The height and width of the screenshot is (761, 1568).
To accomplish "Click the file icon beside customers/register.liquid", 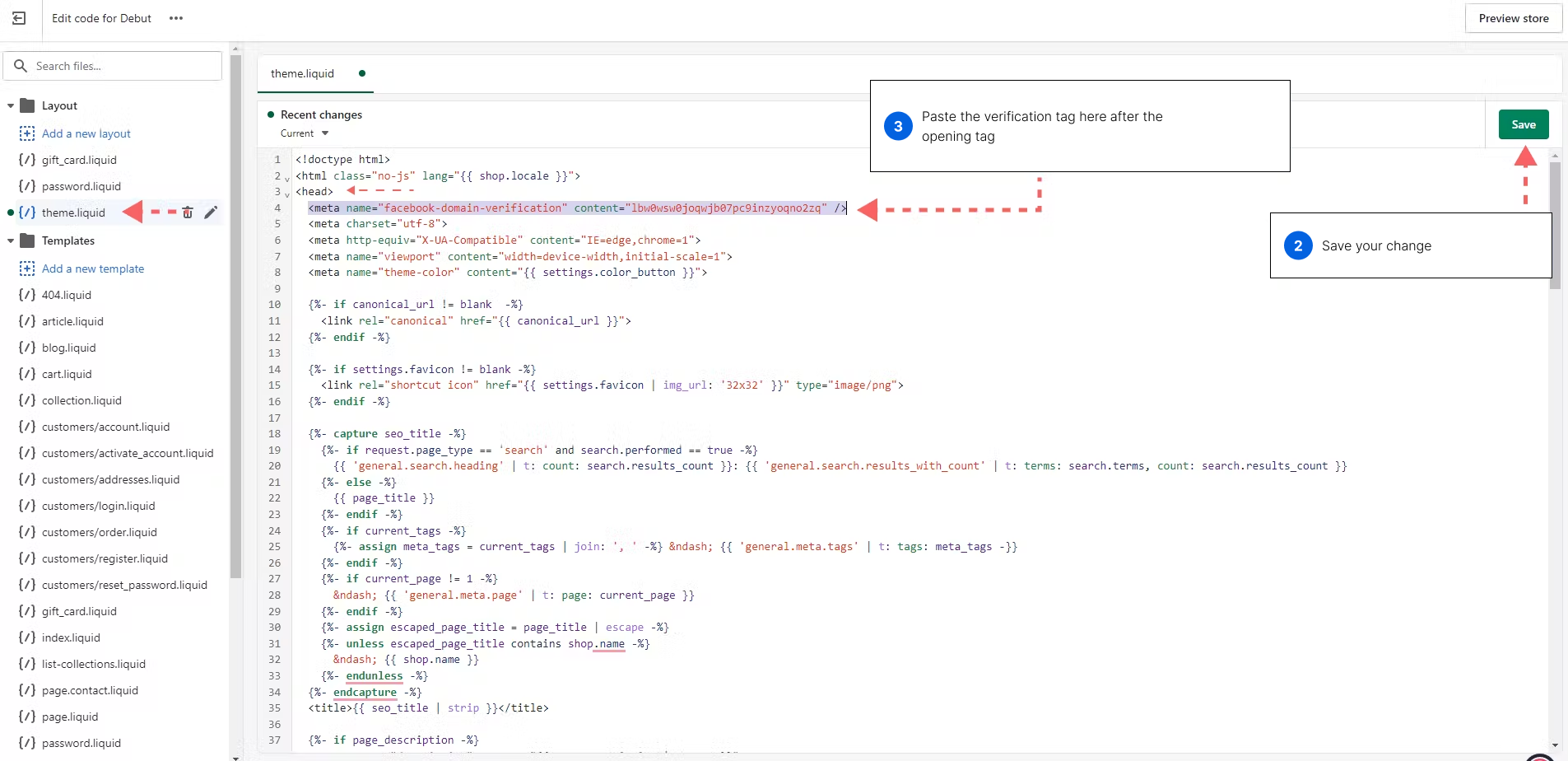I will 27,558.
